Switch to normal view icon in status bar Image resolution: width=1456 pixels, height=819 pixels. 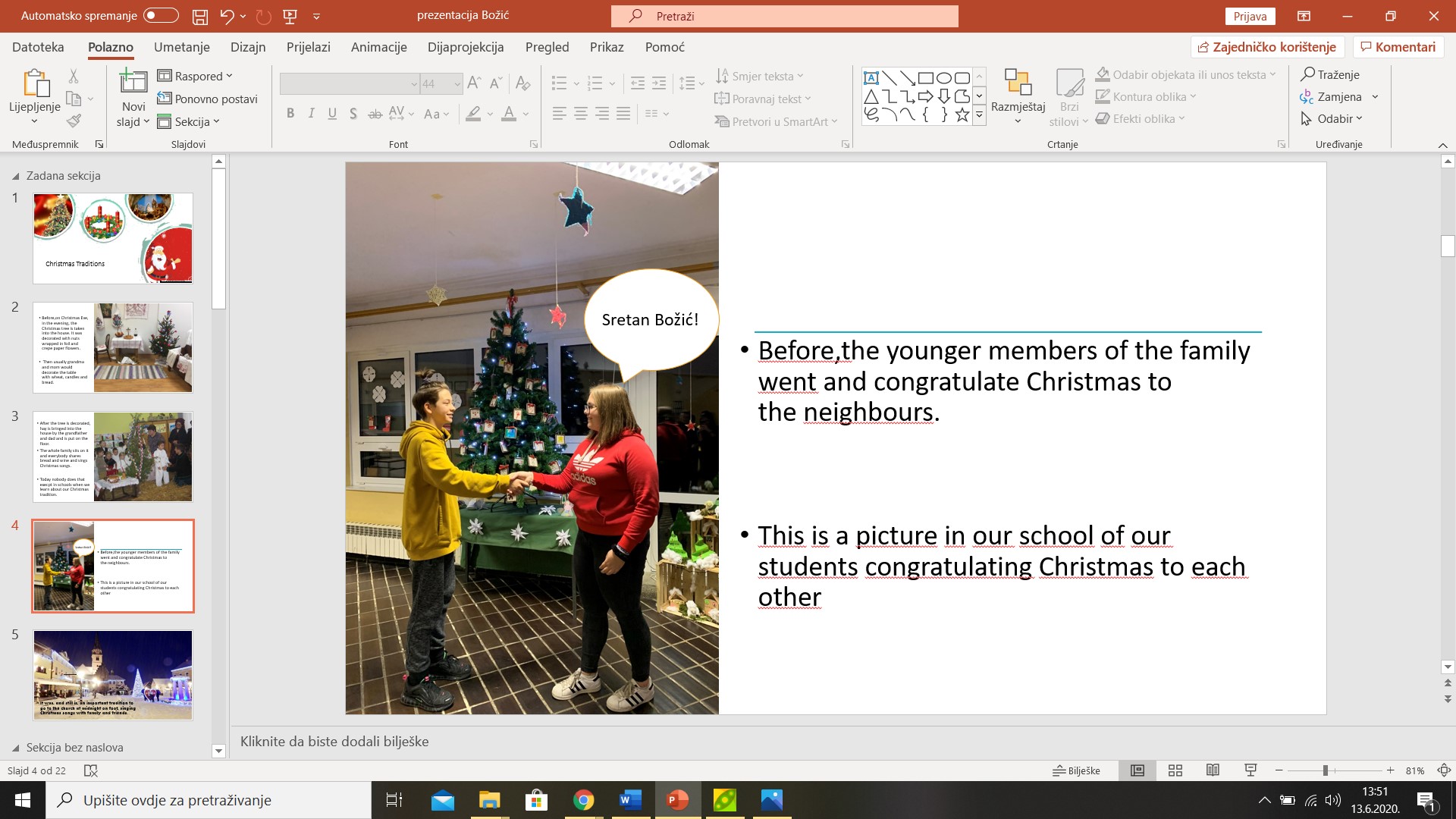(x=1137, y=770)
